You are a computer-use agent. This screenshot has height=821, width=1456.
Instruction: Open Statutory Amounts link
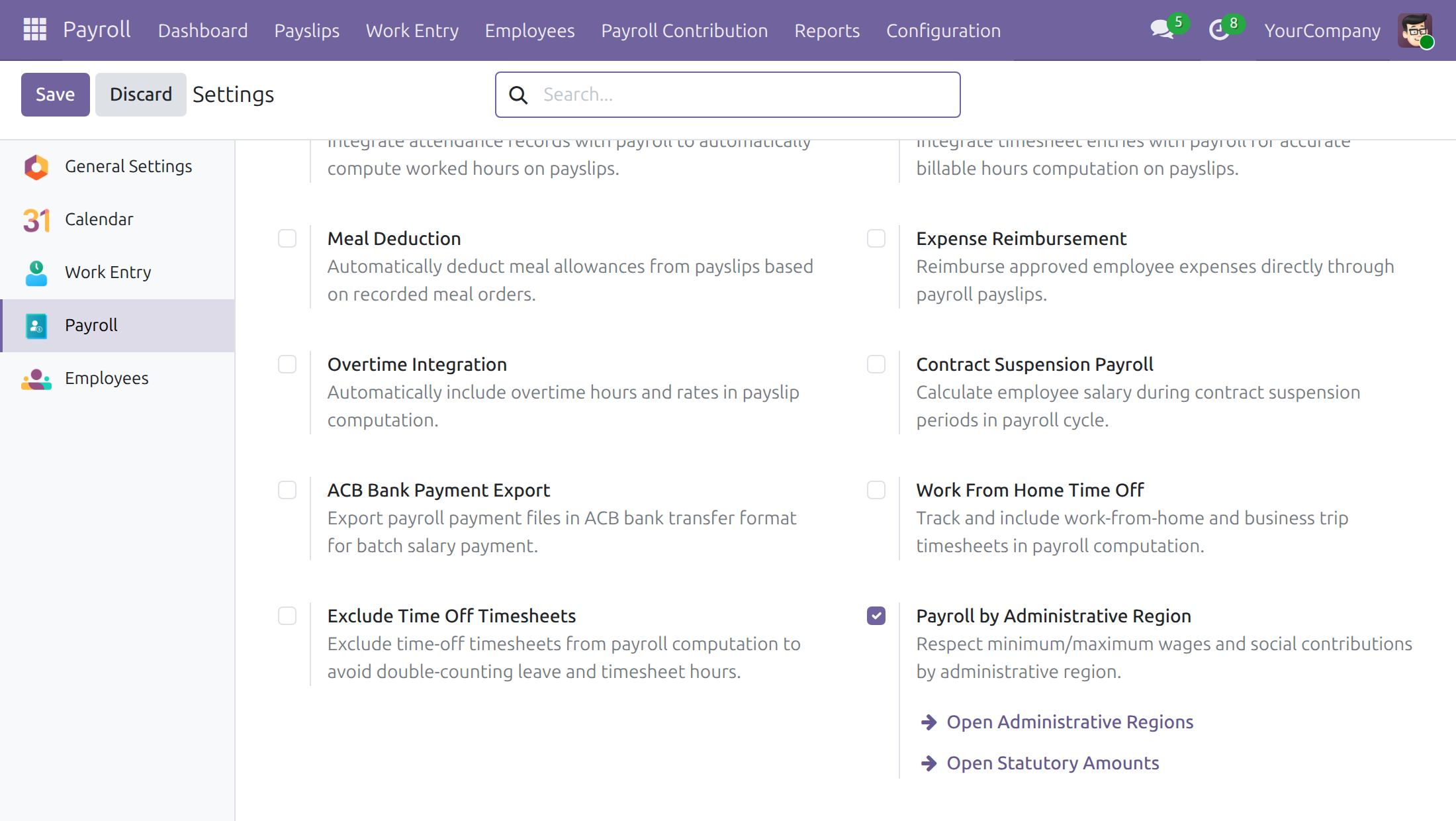pos(1052,763)
